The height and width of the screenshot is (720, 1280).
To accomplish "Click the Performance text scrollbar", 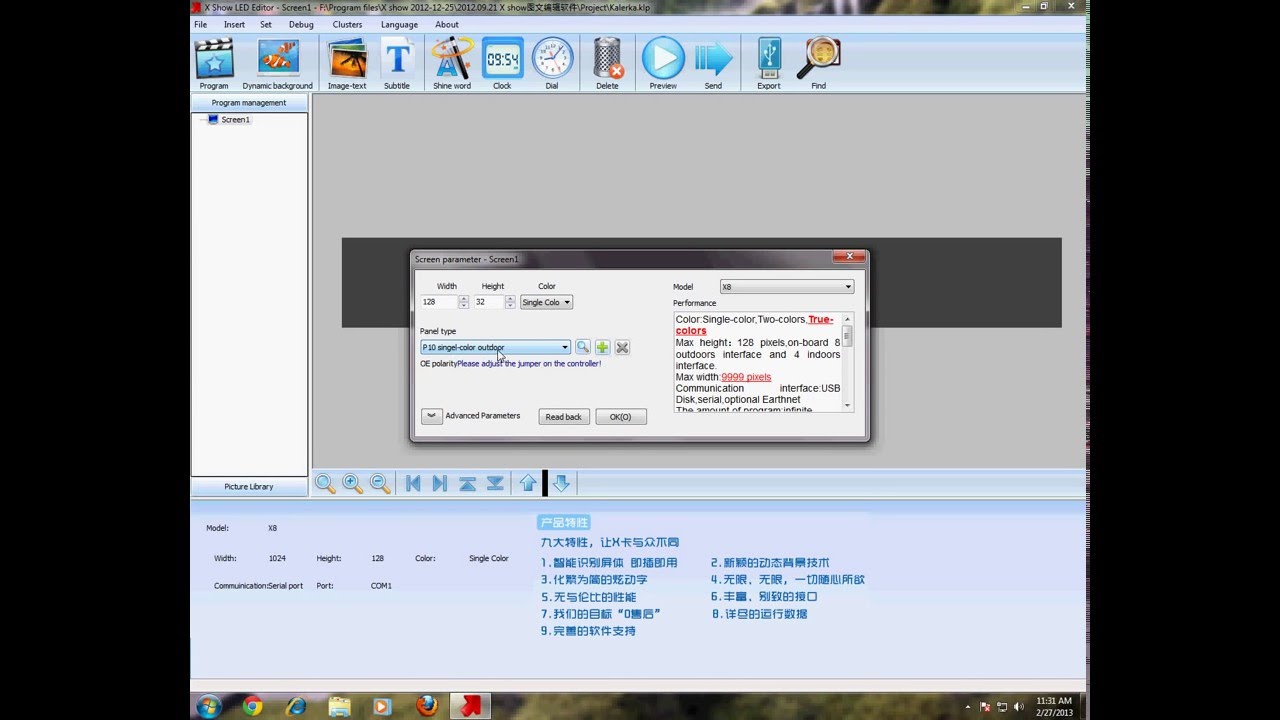I will tap(848, 360).
